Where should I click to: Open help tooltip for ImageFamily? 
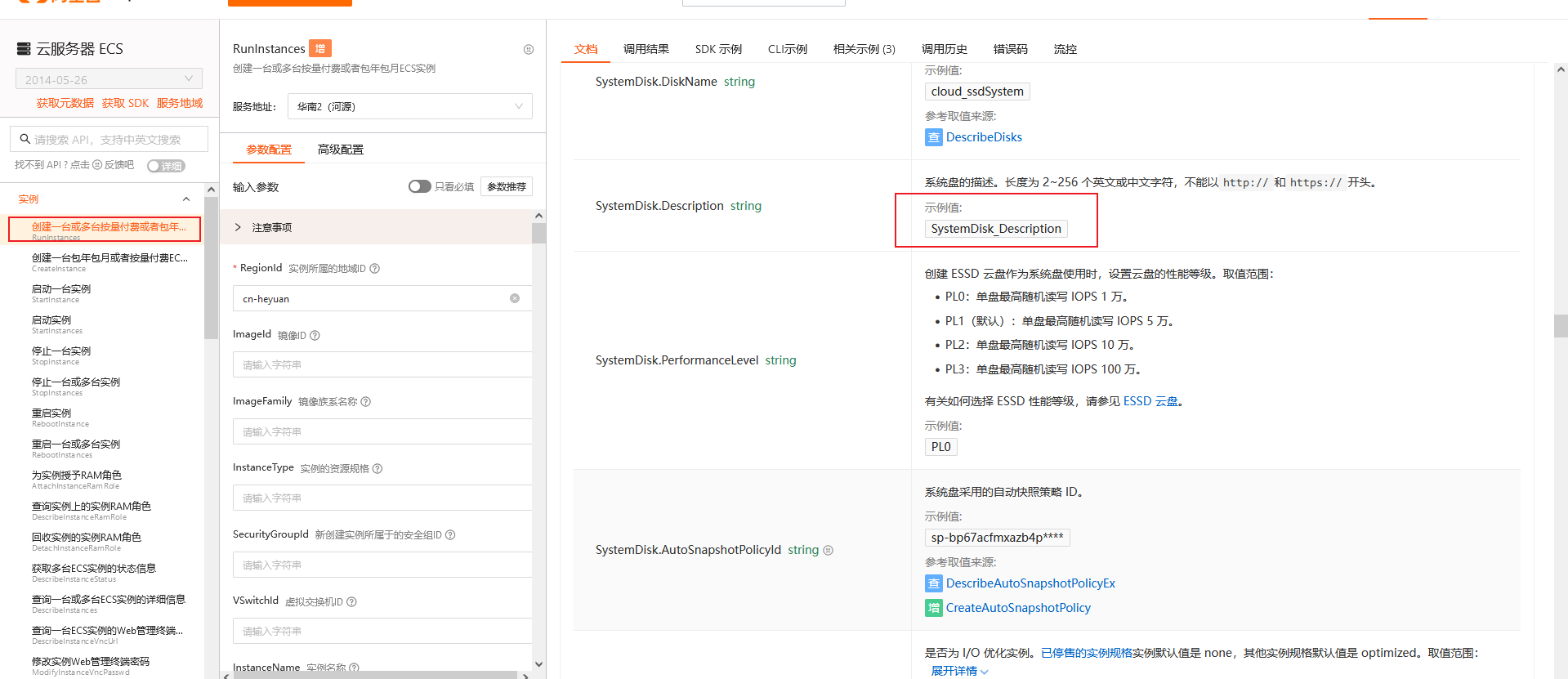(x=365, y=401)
